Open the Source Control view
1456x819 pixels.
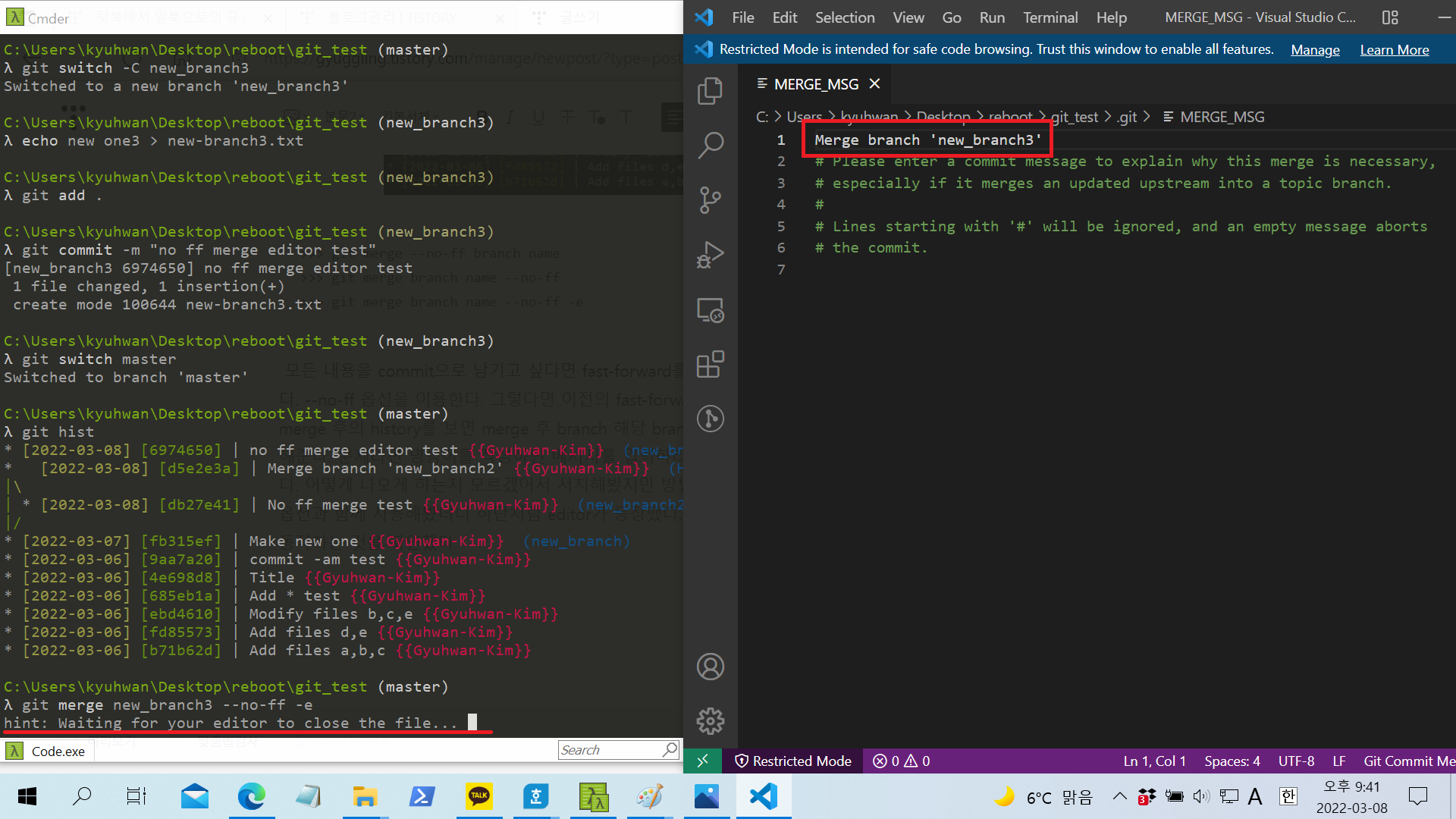(710, 200)
